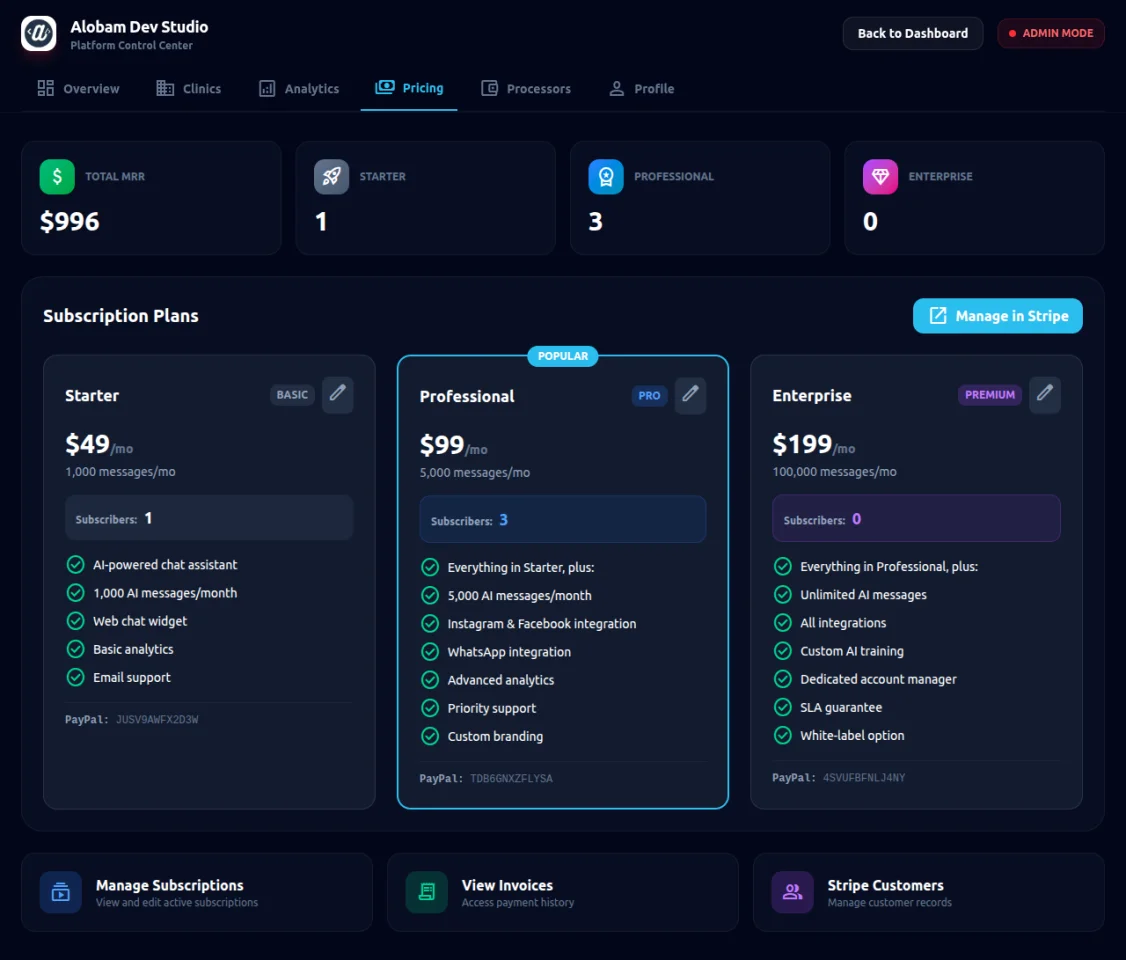Viewport: 1126px width, 960px height.
Task: Click the Professional Subscribers: 3 box
Action: [563, 519]
